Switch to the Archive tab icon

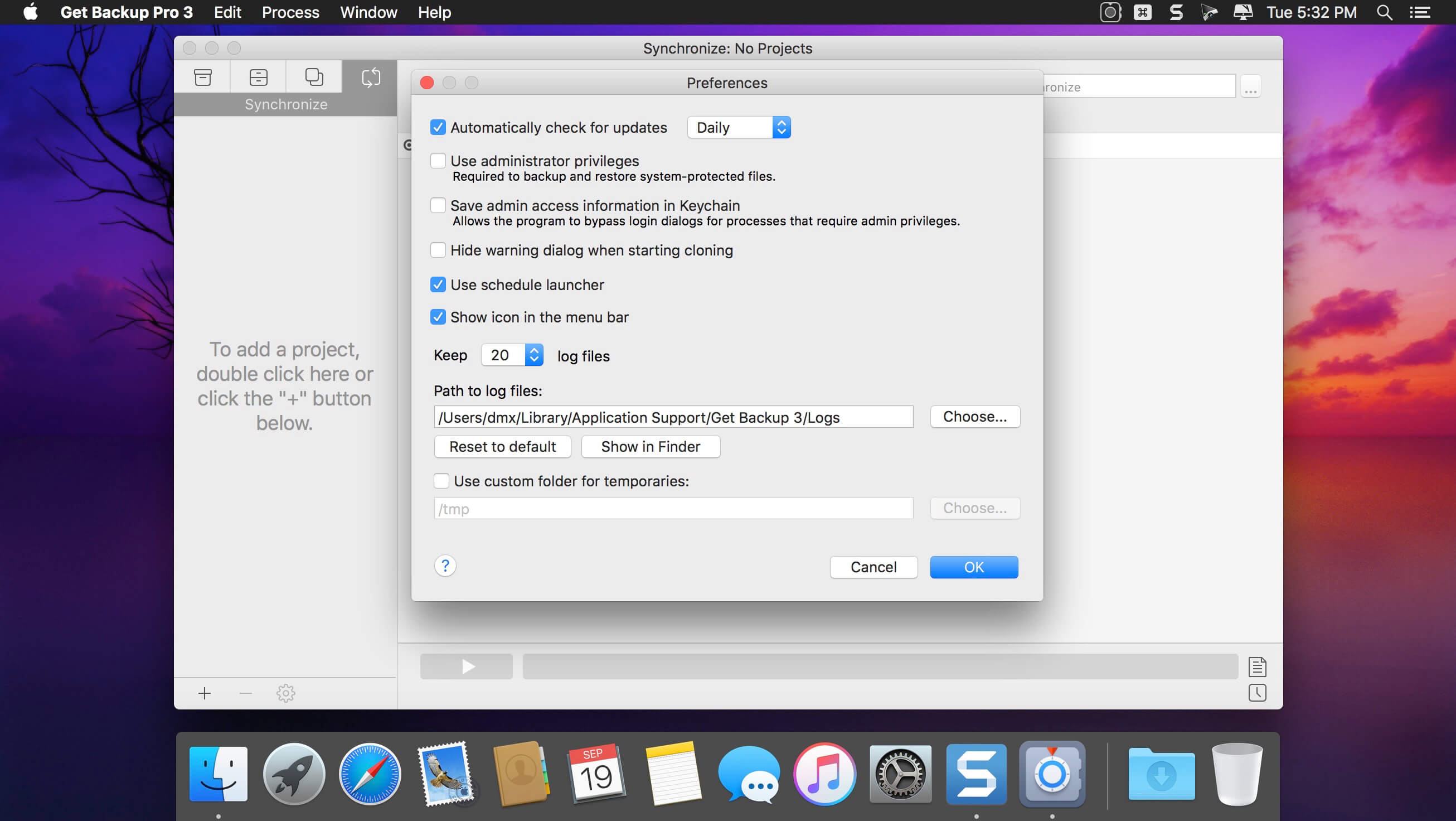click(x=258, y=77)
